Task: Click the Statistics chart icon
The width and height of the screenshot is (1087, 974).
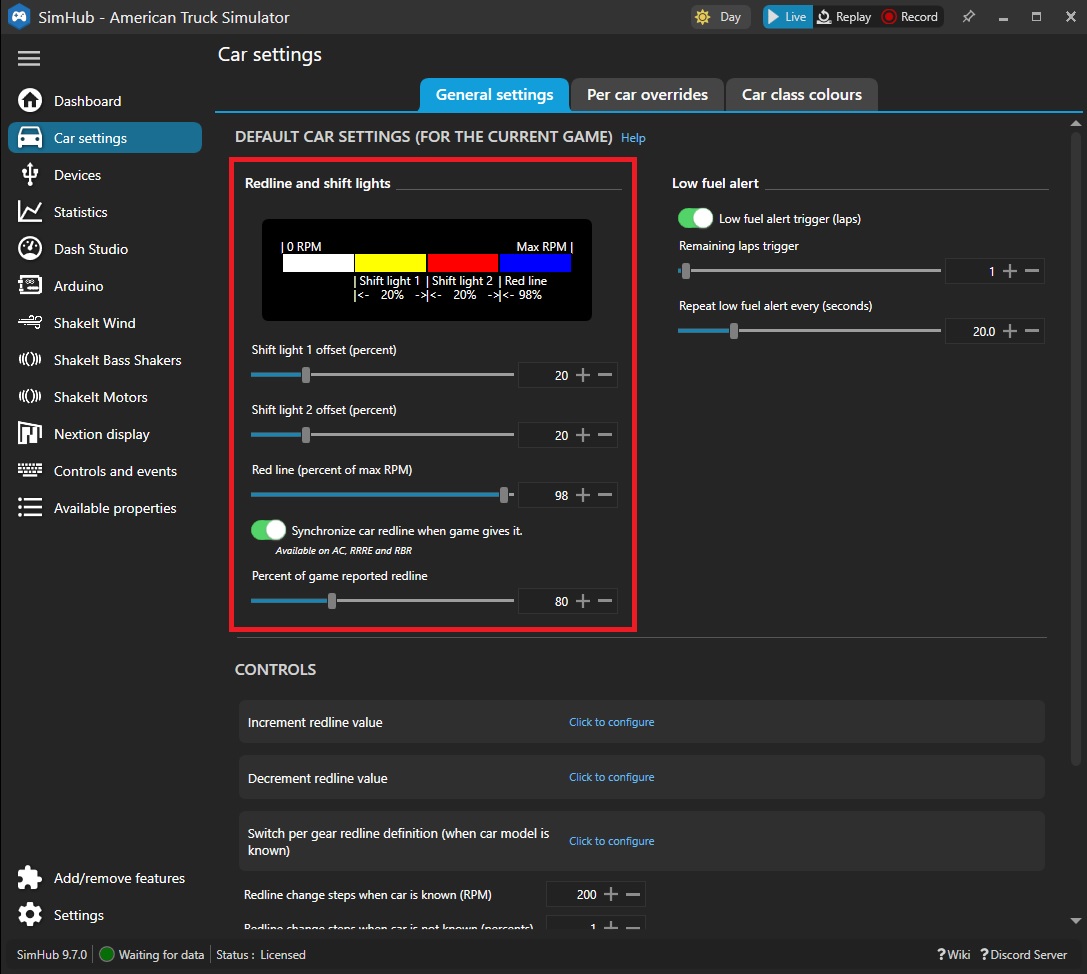Action: click(x=30, y=211)
